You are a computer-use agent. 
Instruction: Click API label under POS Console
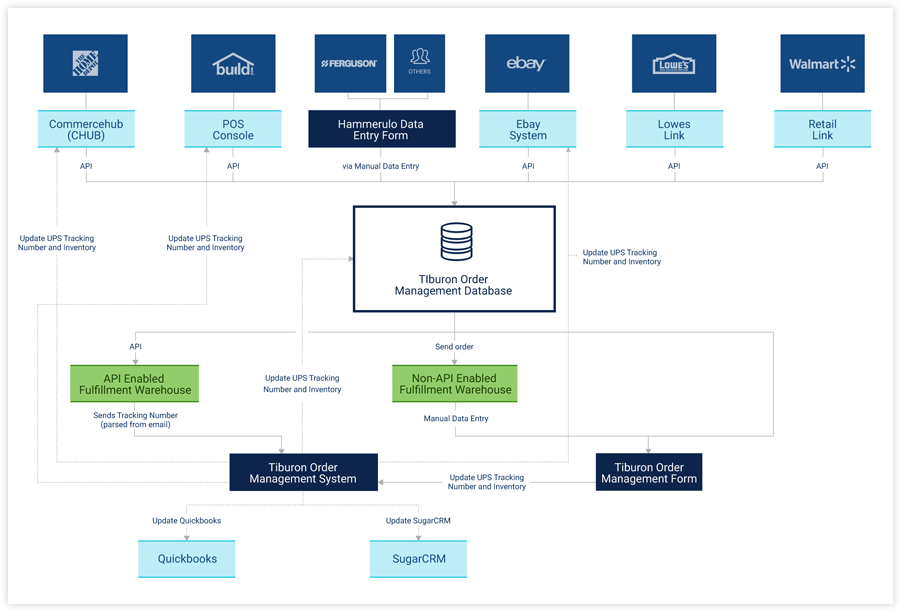pyautogui.click(x=233, y=166)
